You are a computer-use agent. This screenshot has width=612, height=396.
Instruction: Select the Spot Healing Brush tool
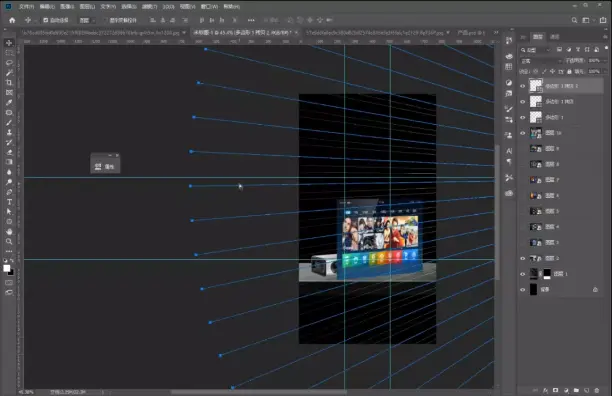point(9,112)
